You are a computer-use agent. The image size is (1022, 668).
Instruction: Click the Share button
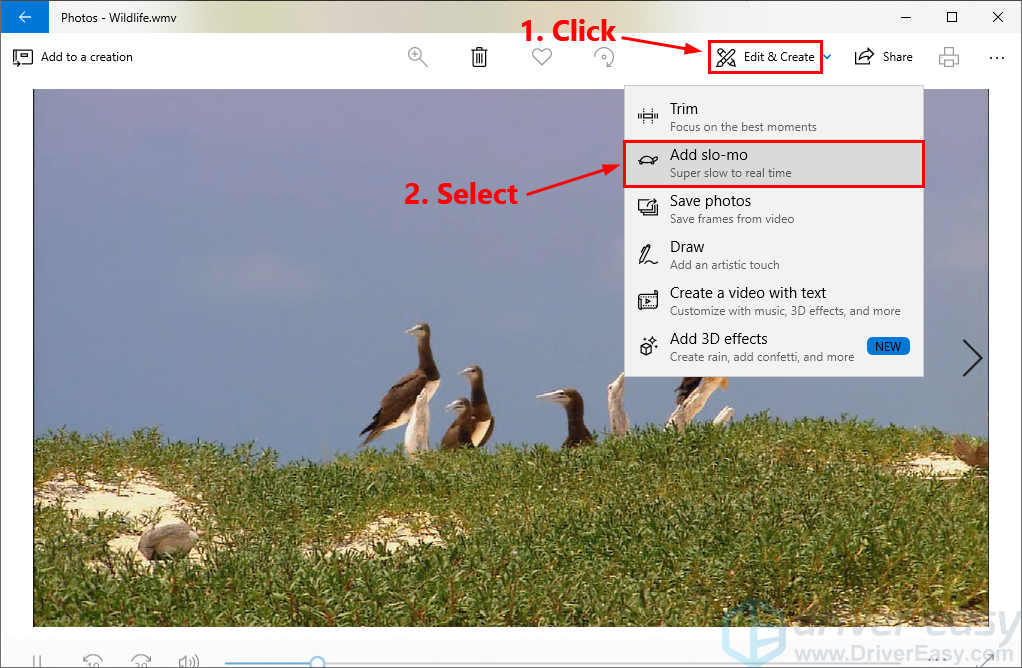click(x=883, y=57)
